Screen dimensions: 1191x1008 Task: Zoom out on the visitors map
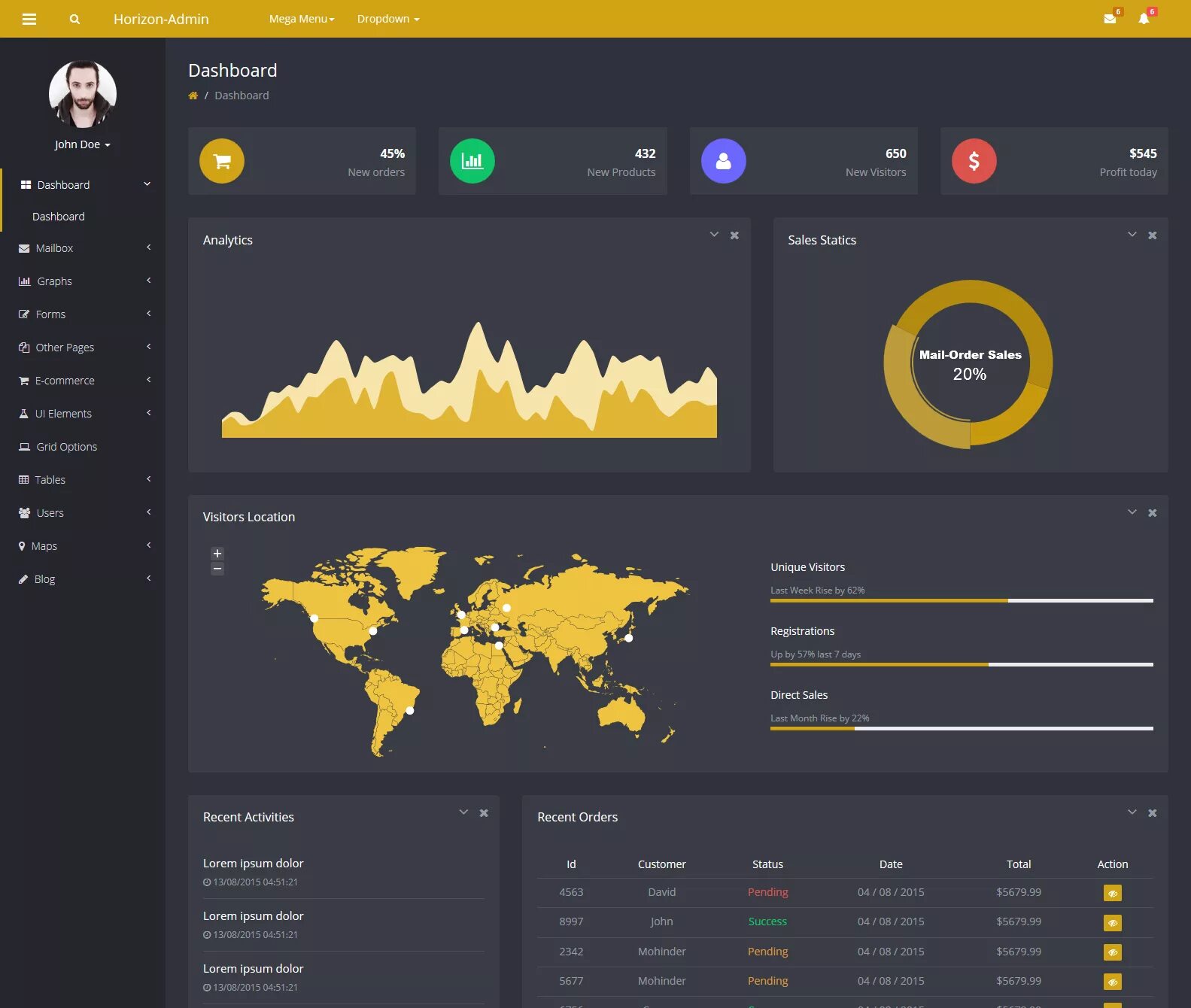[x=217, y=569]
